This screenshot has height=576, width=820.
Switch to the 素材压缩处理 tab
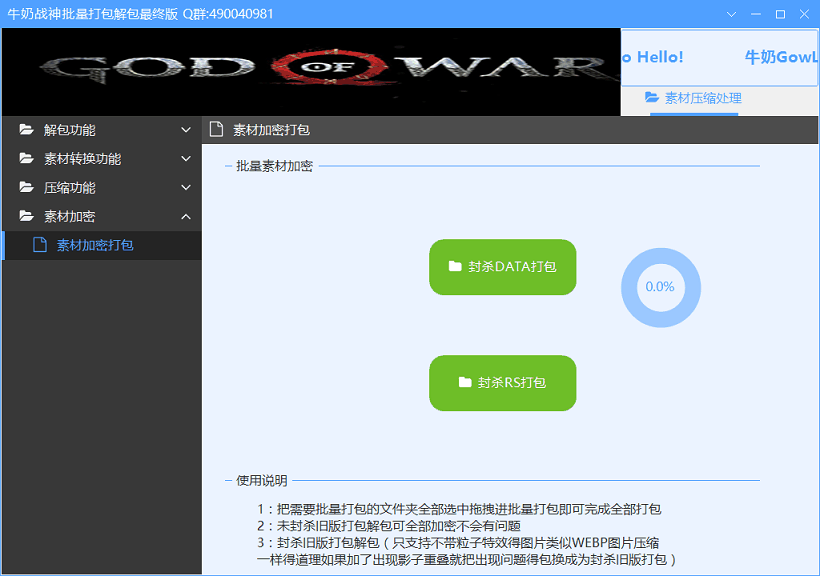click(x=694, y=98)
